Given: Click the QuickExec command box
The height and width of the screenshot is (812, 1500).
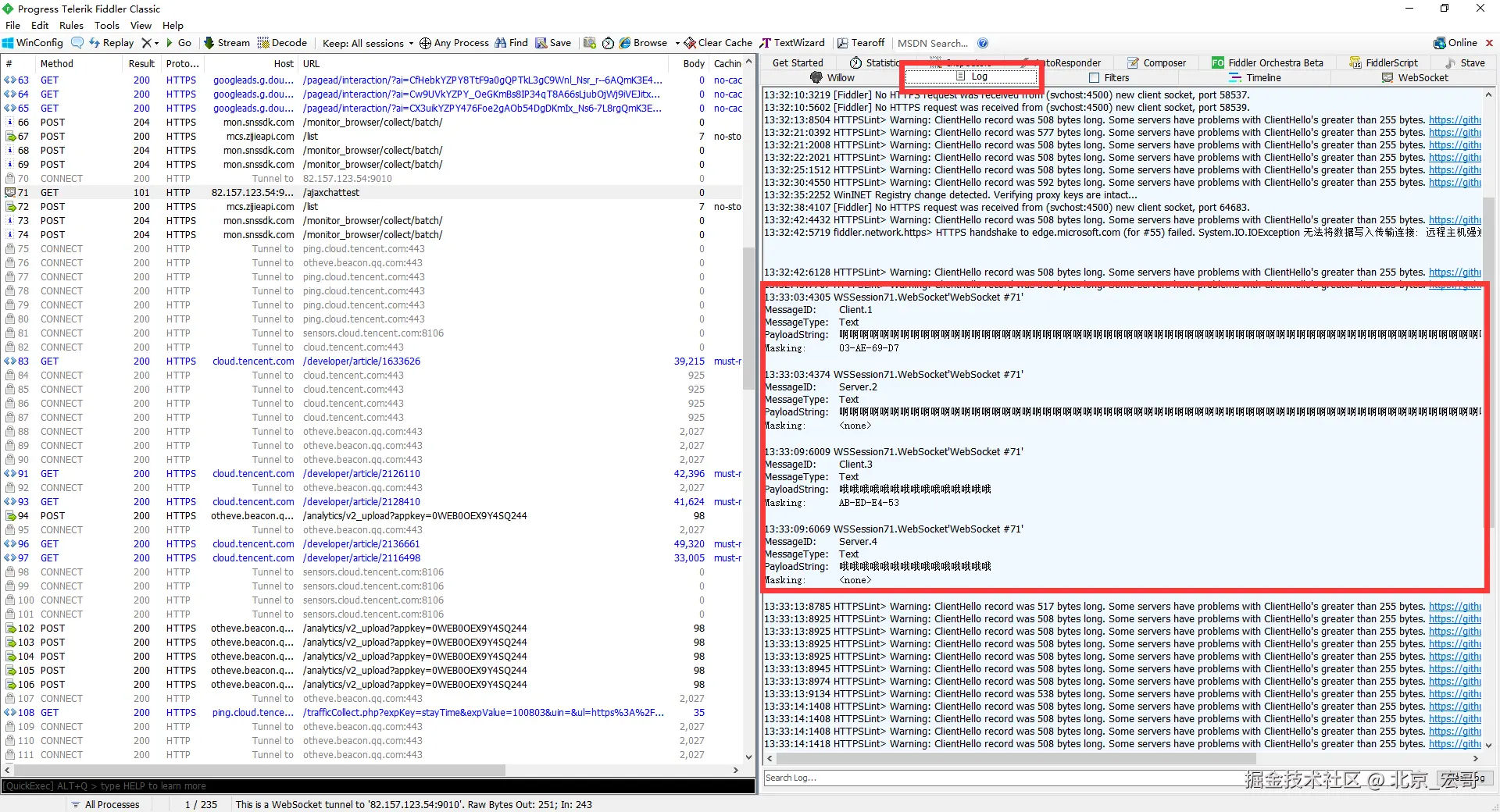Looking at the screenshot, I should click(378, 786).
